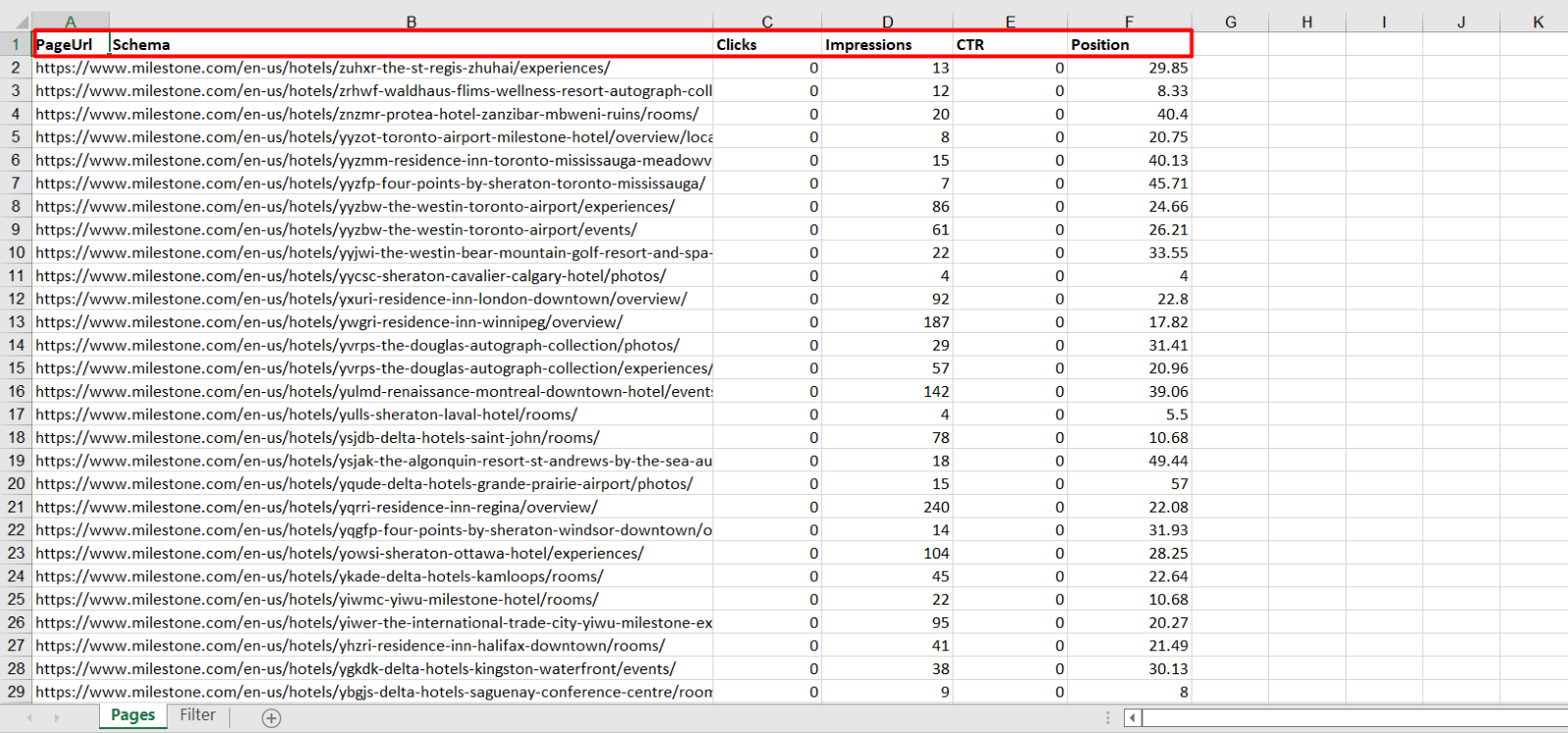Click the yiwmc-yiwu-milestone-hotel rooms URL
Screen dimensions: 1568x733
pos(318,600)
